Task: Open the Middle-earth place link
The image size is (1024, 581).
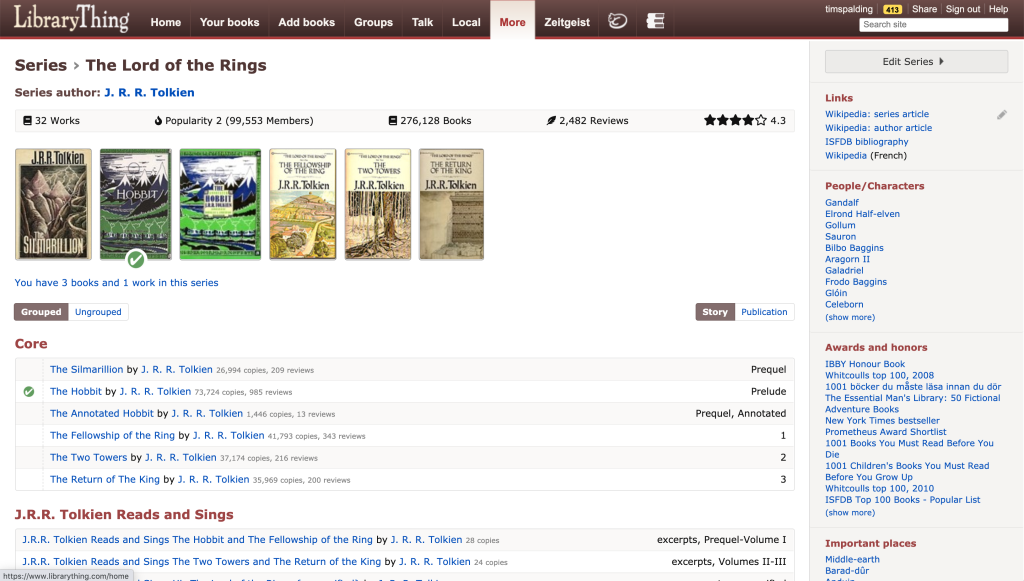Action: pyautogui.click(x=852, y=559)
